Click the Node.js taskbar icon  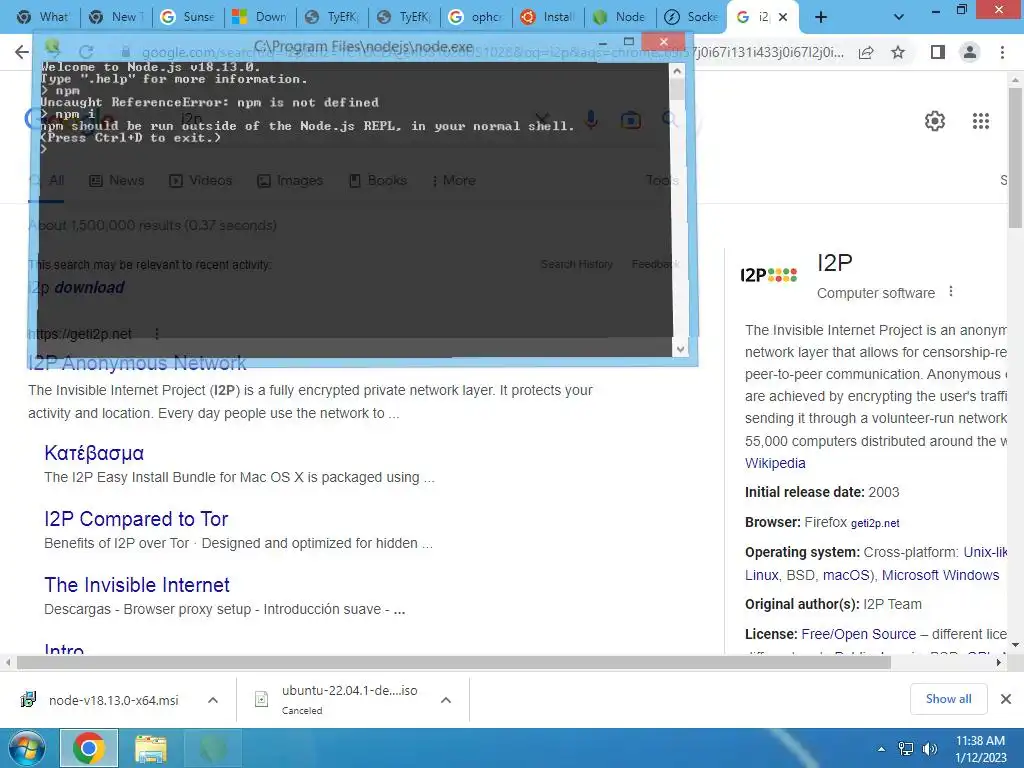click(x=213, y=748)
